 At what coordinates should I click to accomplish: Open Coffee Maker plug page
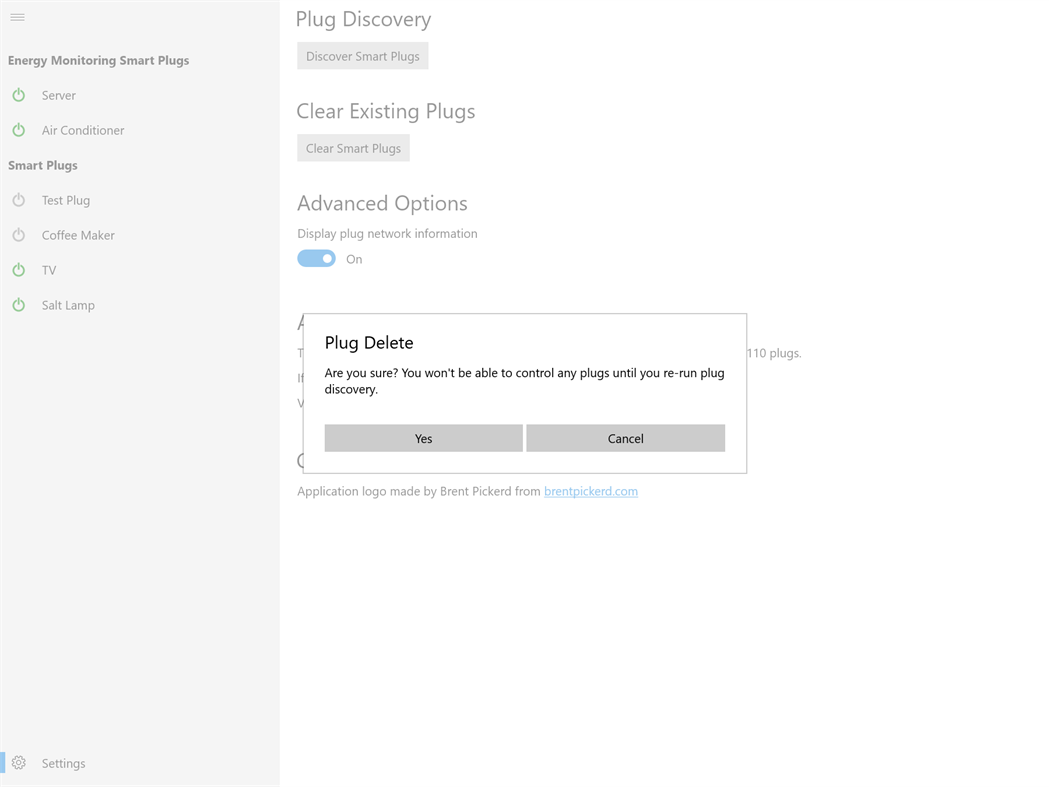click(78, 235)
